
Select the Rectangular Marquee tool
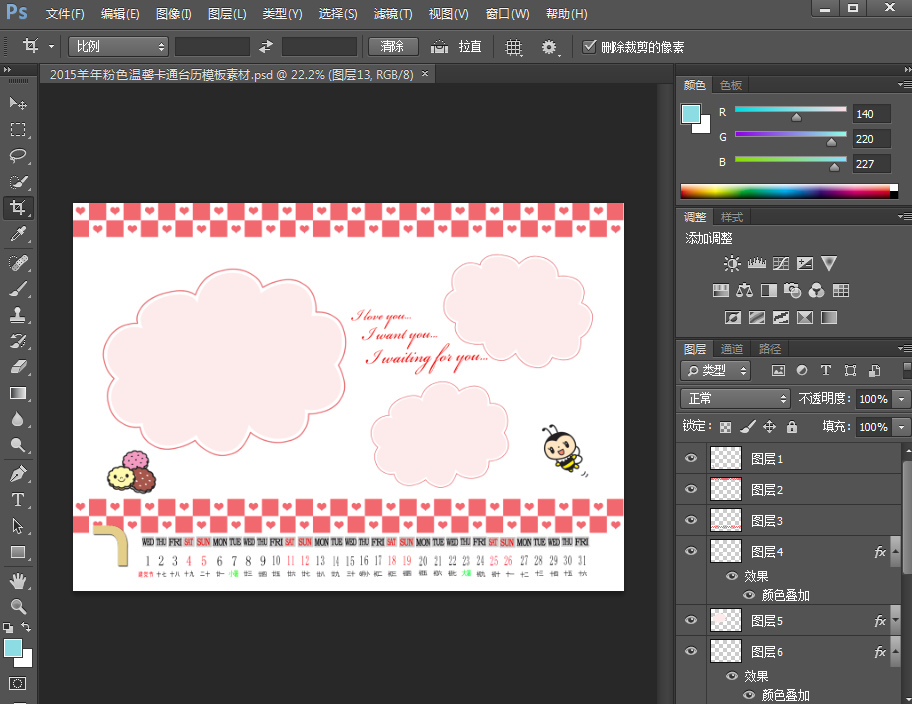click(x=18, y=130)
